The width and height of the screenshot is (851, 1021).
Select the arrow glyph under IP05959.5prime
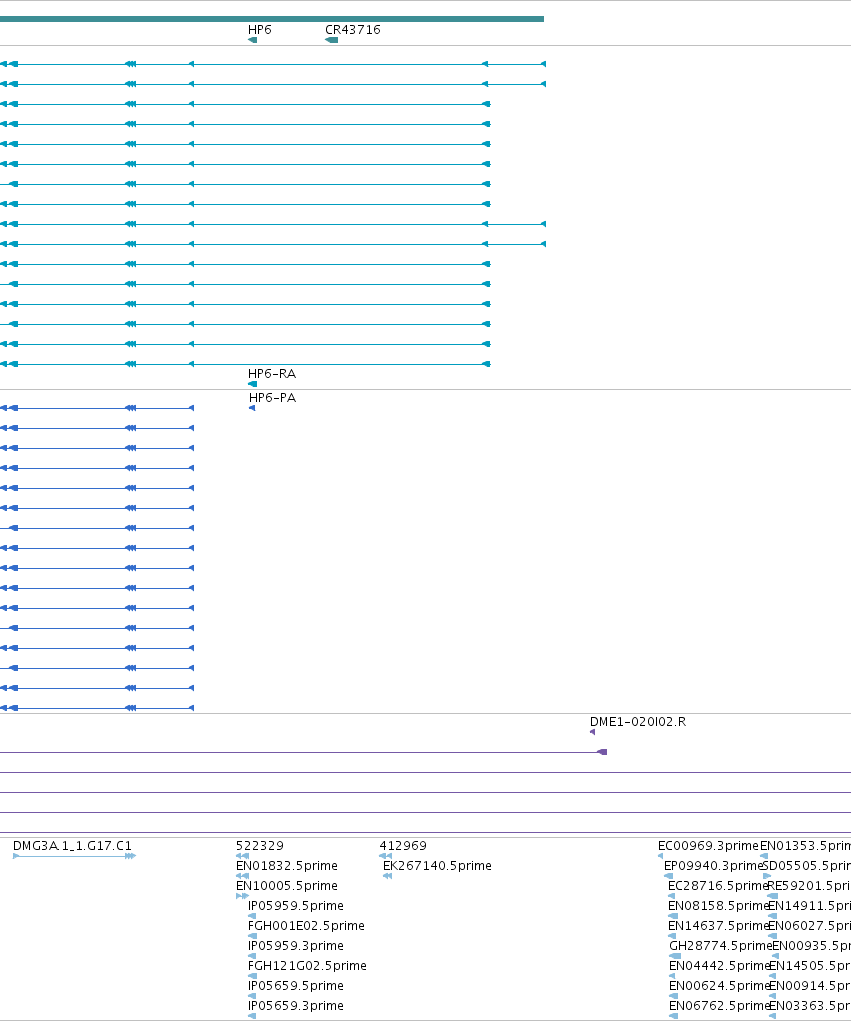coord(252,916)
